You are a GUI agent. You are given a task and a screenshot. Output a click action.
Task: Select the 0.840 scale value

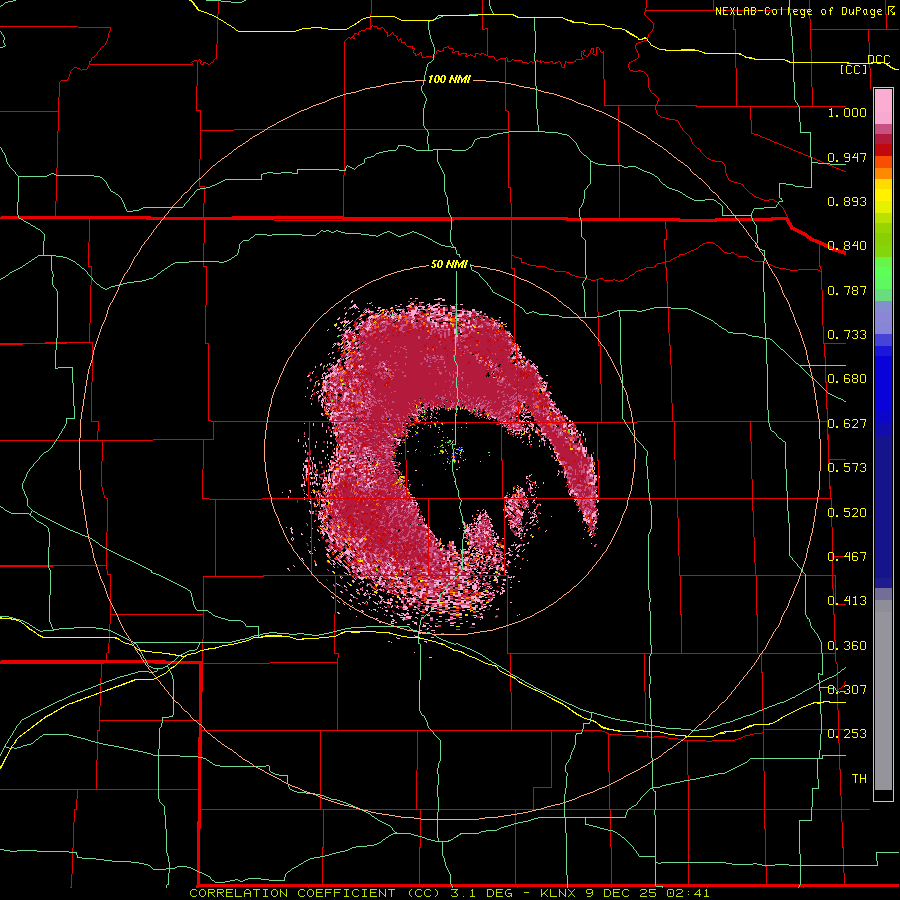click(847, 246)
